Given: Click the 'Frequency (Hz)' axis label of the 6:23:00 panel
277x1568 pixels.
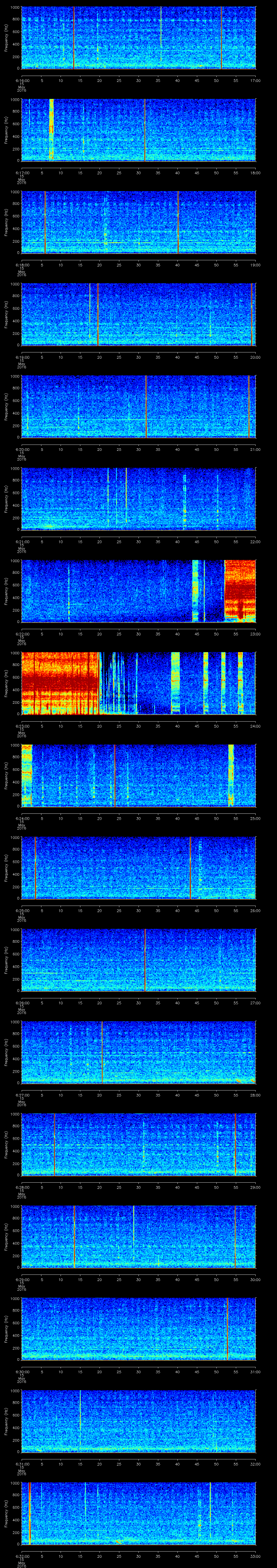Looking at the screenshot, I should click(6, 683).
